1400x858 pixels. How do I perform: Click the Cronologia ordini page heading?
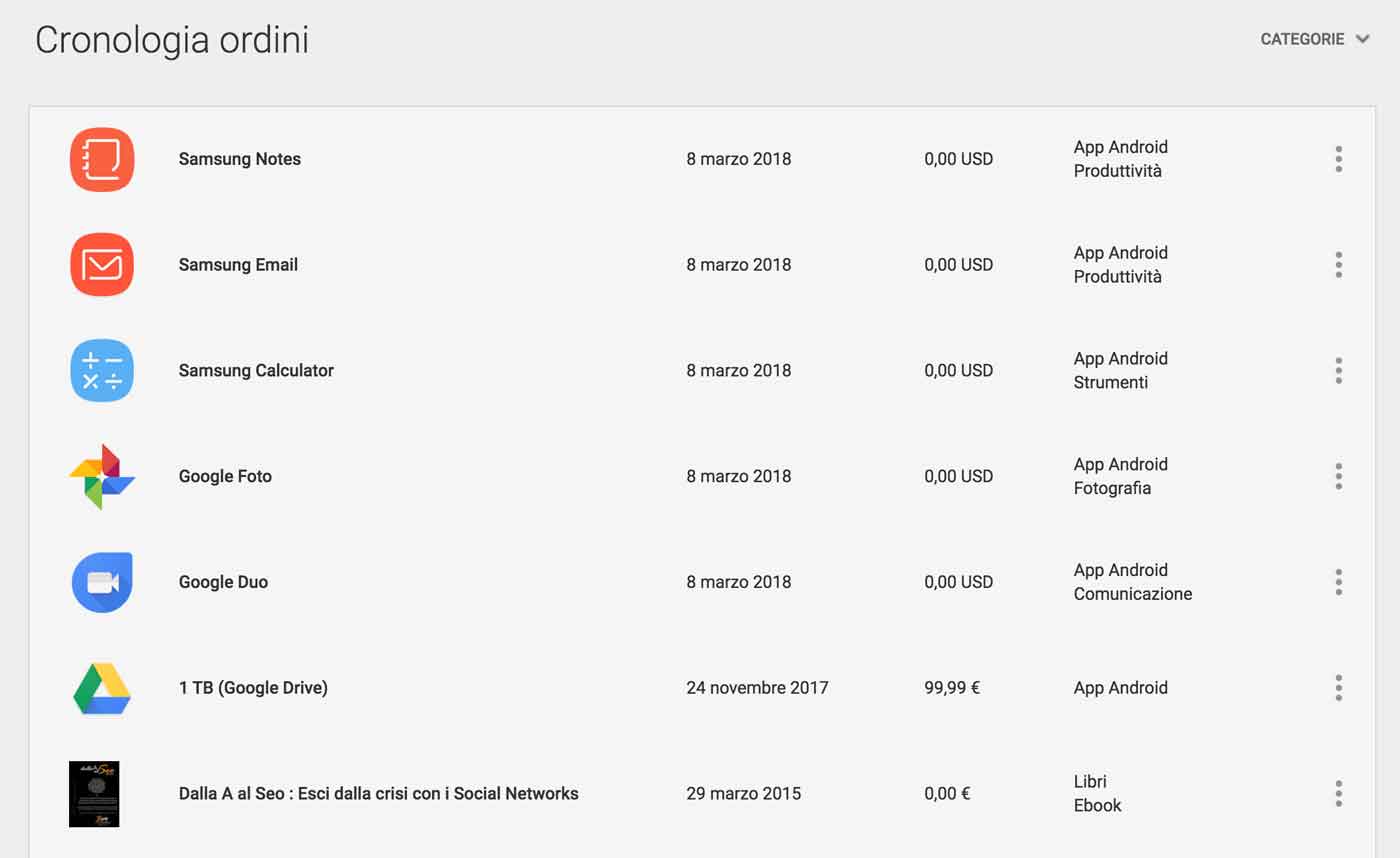click(x=172, y=40)
